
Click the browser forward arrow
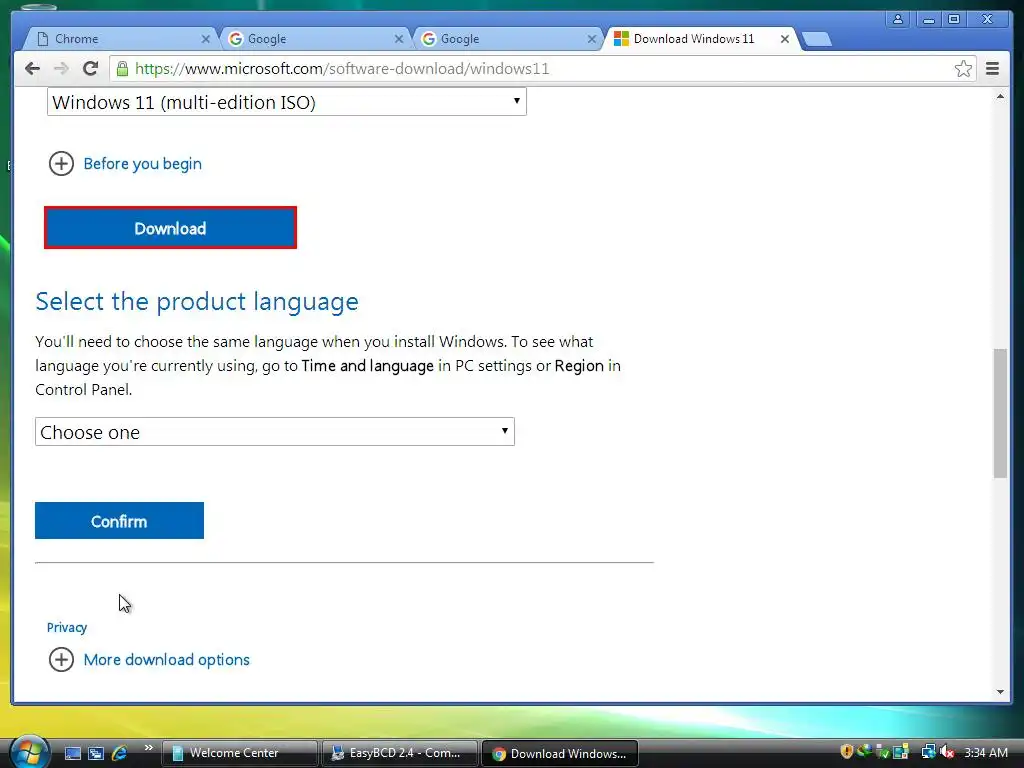[61, 68]
